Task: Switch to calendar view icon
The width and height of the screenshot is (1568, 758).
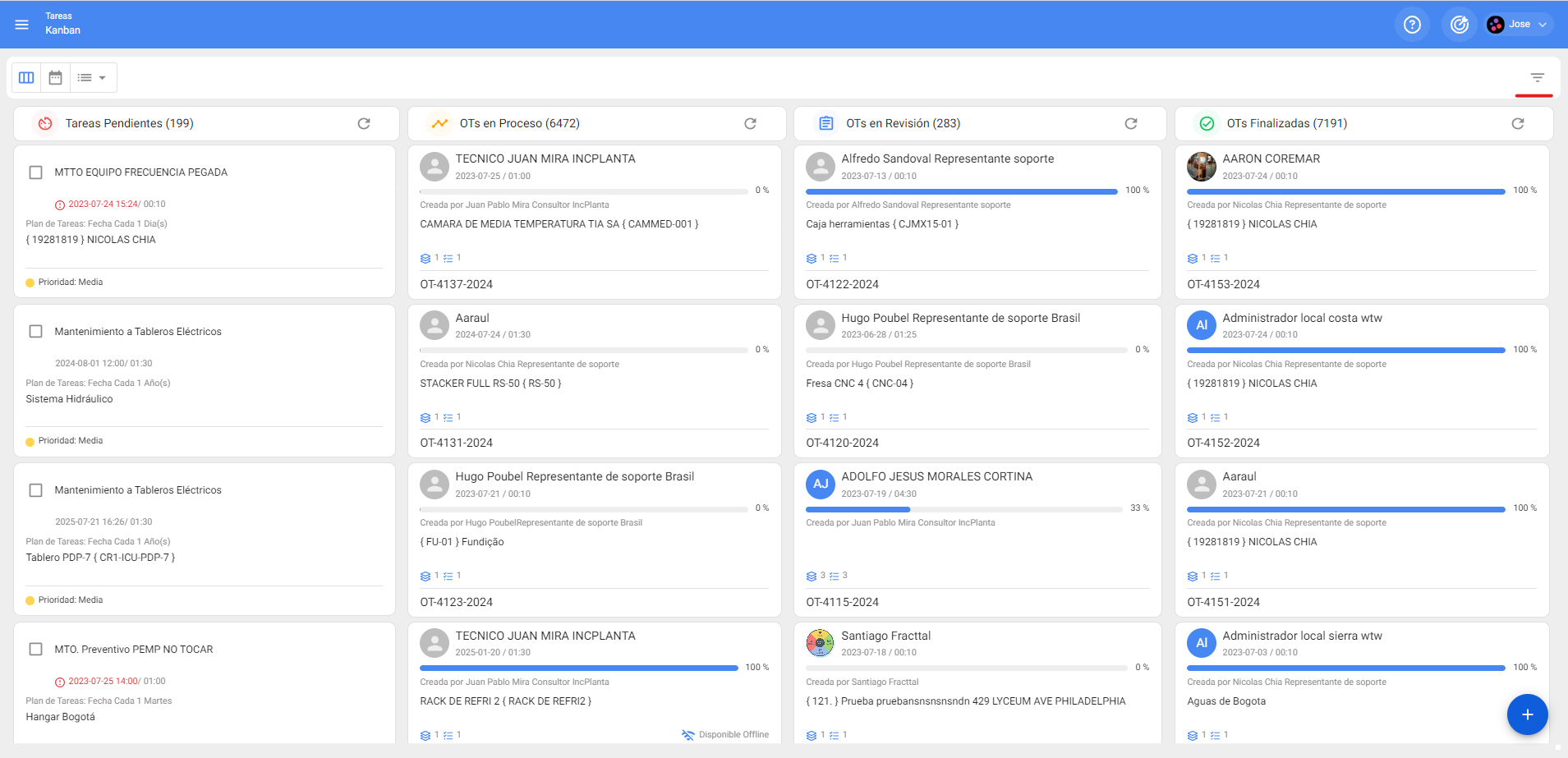Action: [56, 78]
